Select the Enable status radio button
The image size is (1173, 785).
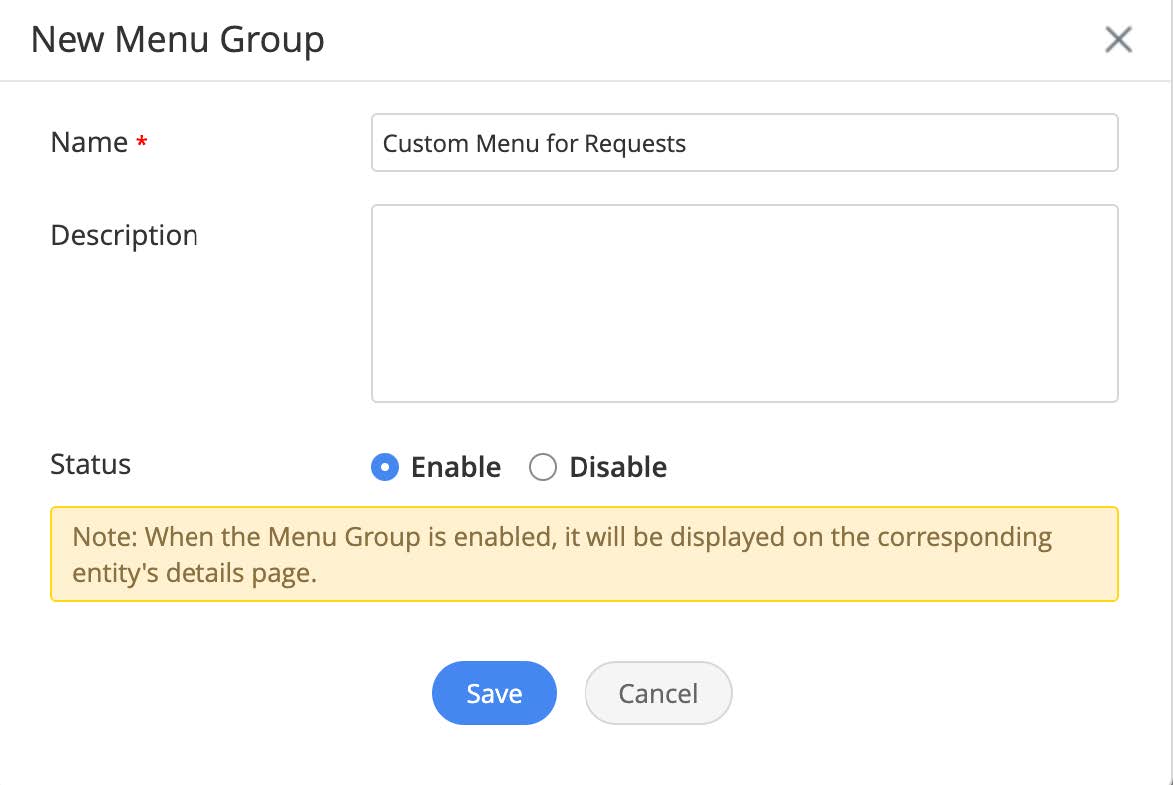click(x=385, y=467)
